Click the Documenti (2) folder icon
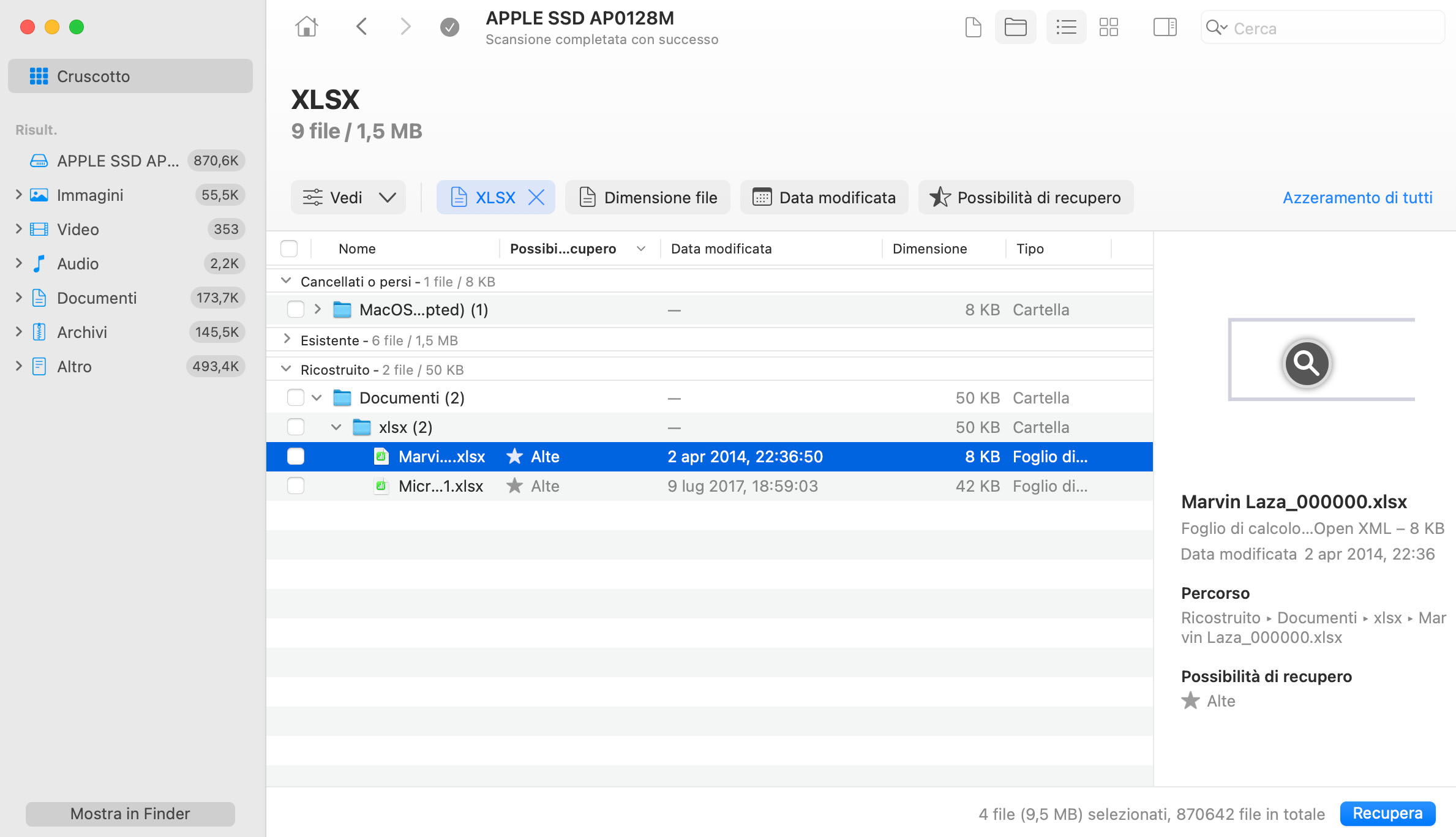The image size is (1456, 837). [x=342, y=397]
